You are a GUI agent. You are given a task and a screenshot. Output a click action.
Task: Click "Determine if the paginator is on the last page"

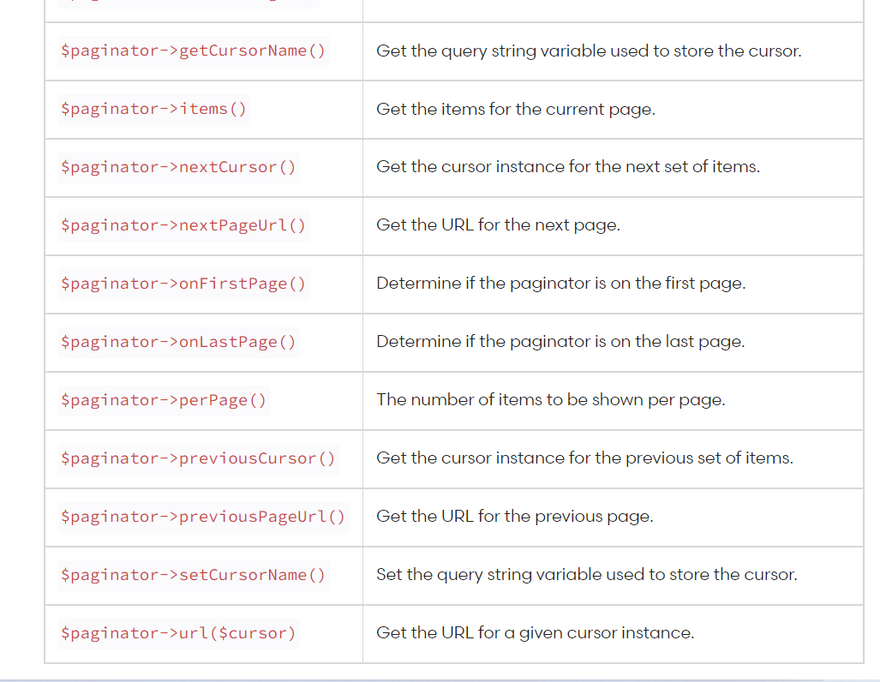pos(560,341)
